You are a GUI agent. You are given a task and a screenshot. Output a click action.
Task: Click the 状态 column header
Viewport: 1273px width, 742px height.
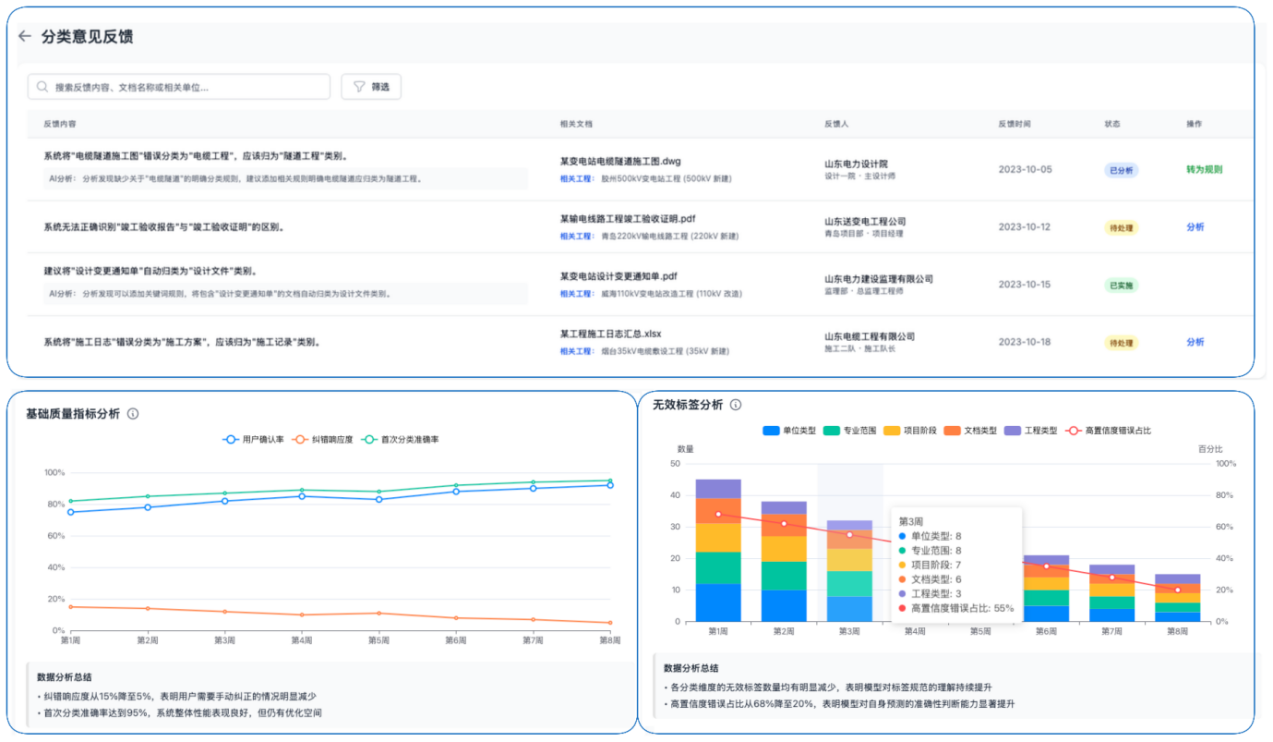click(1112, 124)
